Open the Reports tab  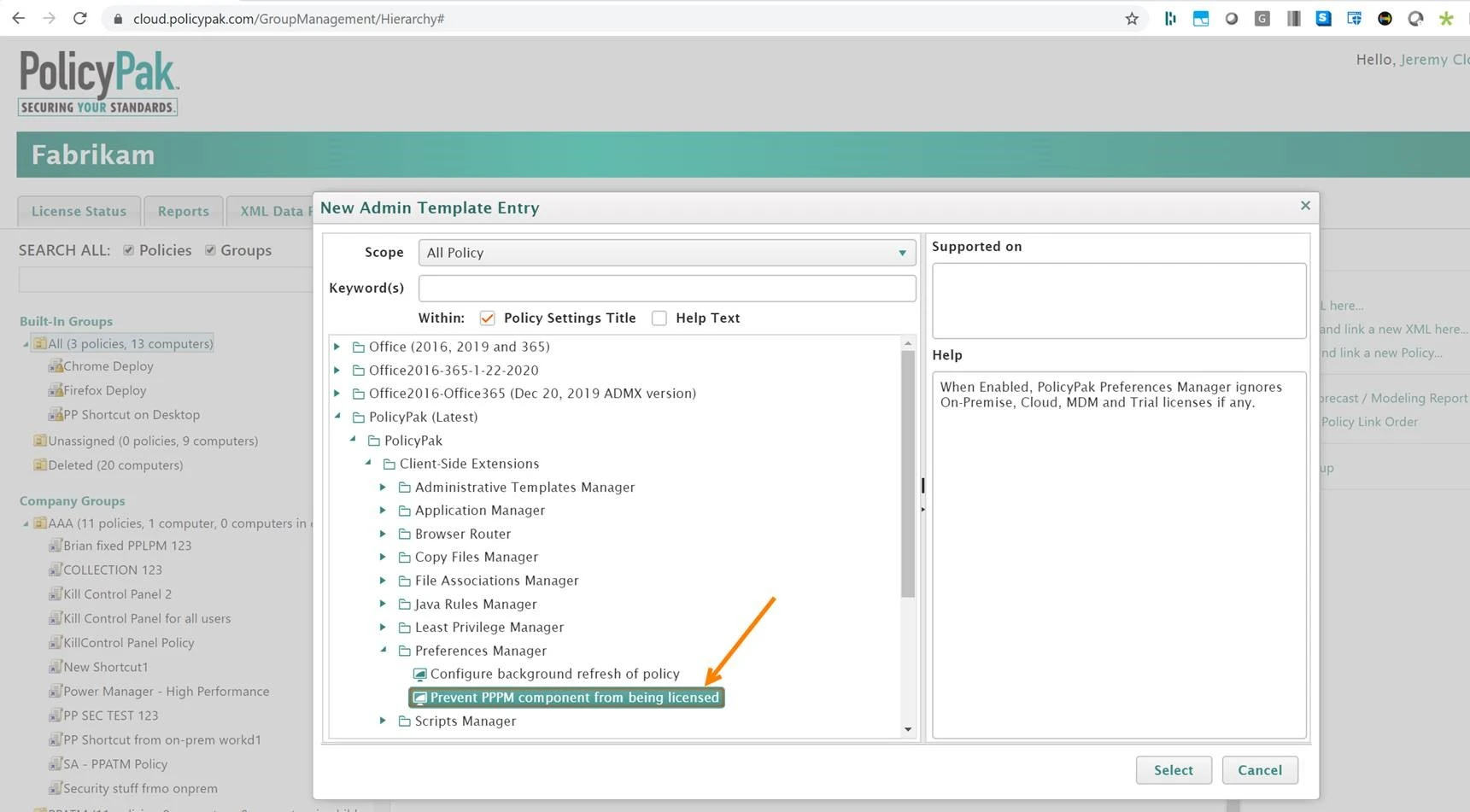(183, 211)
